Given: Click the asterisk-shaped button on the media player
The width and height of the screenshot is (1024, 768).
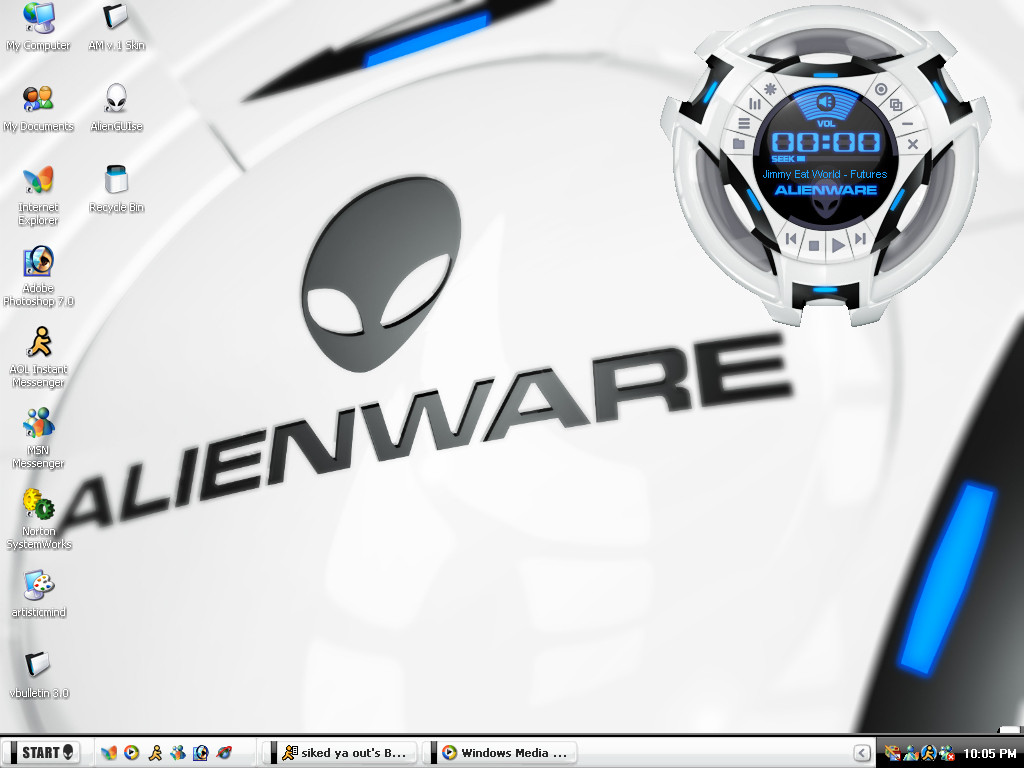Looking at the screenshot, I should (x=771, y=89).
